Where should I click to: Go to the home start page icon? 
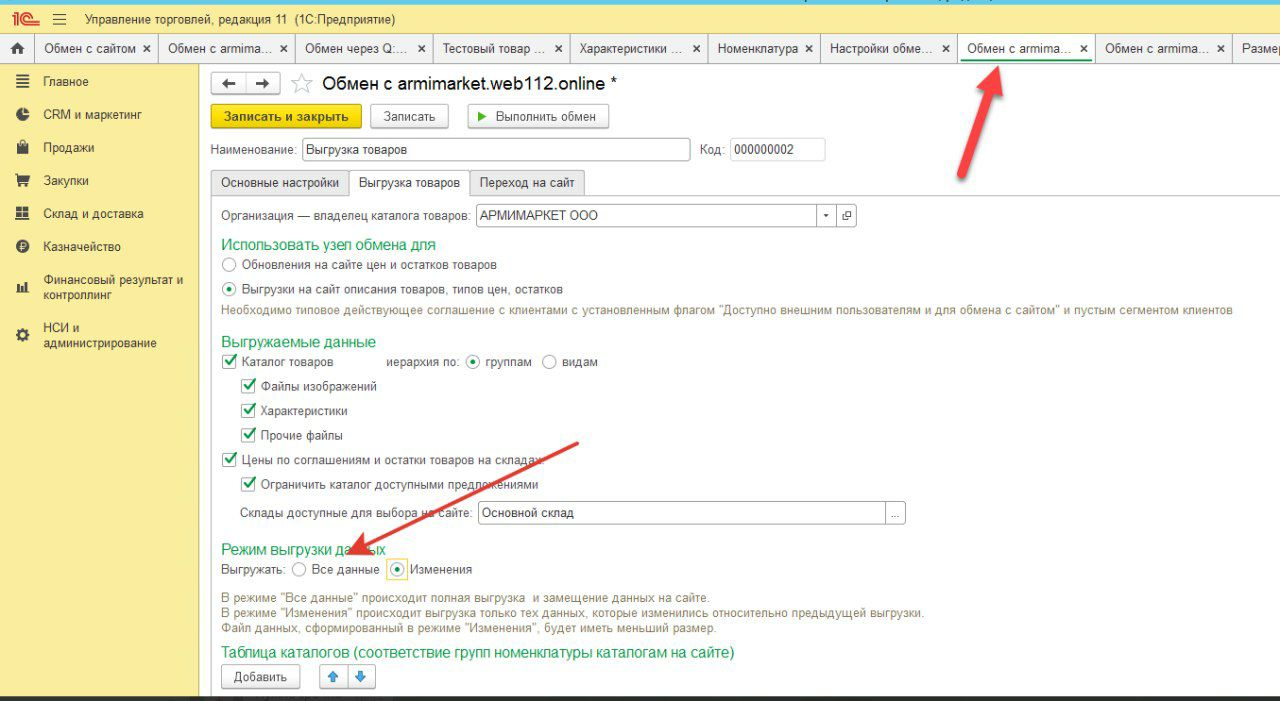tap(17, 48)
